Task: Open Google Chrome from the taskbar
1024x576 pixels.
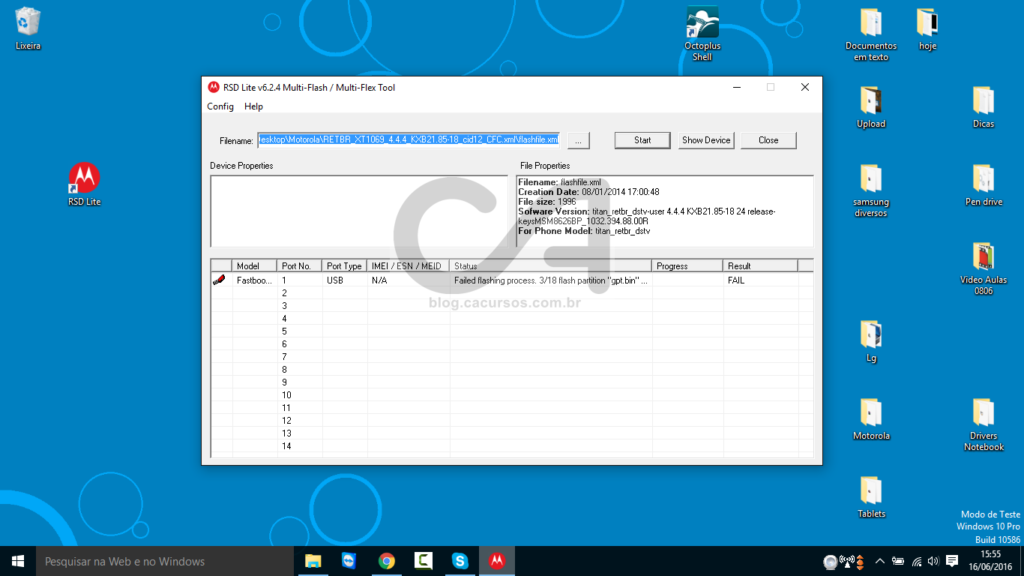Action: pos(387,561)
